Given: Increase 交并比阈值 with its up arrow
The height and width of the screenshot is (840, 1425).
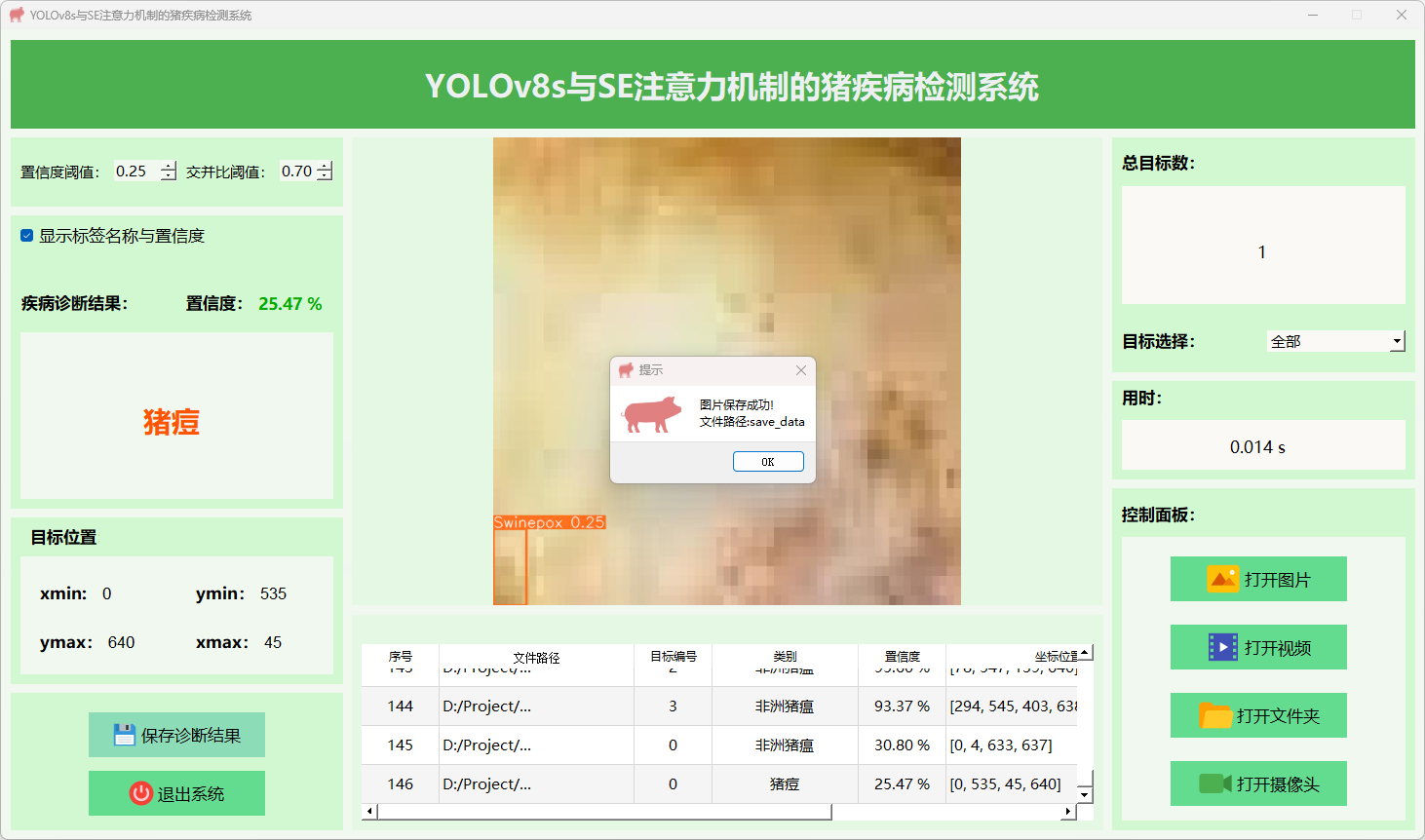Looking at the screenshot, I should pos(325,166).
